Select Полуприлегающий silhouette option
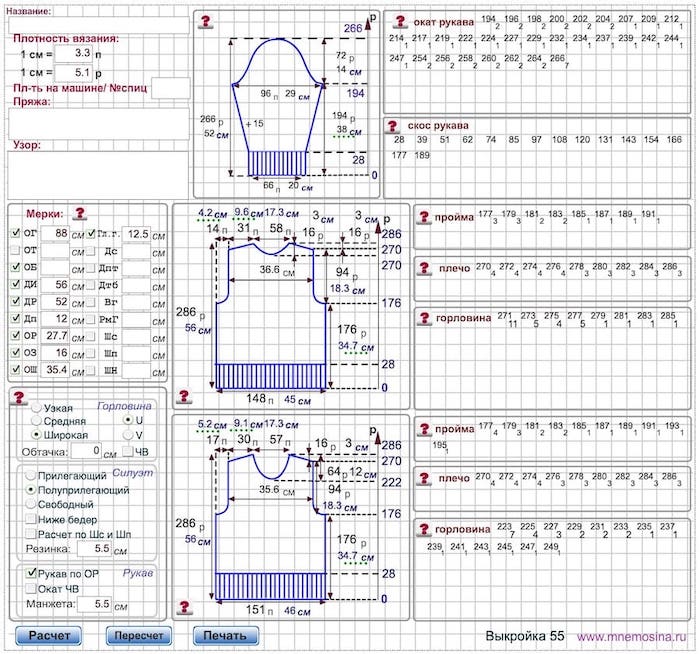Viewport: 700px width, 654px height. click(30, 490)
